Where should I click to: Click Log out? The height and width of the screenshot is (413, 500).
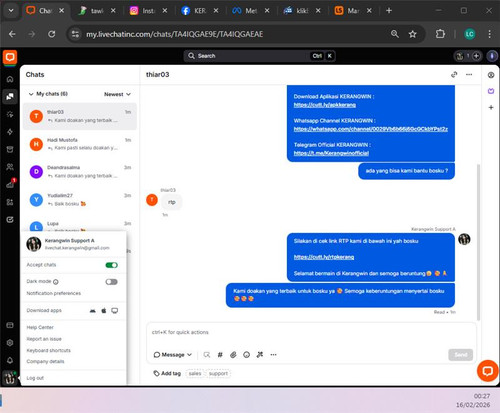tap(35, 378)
